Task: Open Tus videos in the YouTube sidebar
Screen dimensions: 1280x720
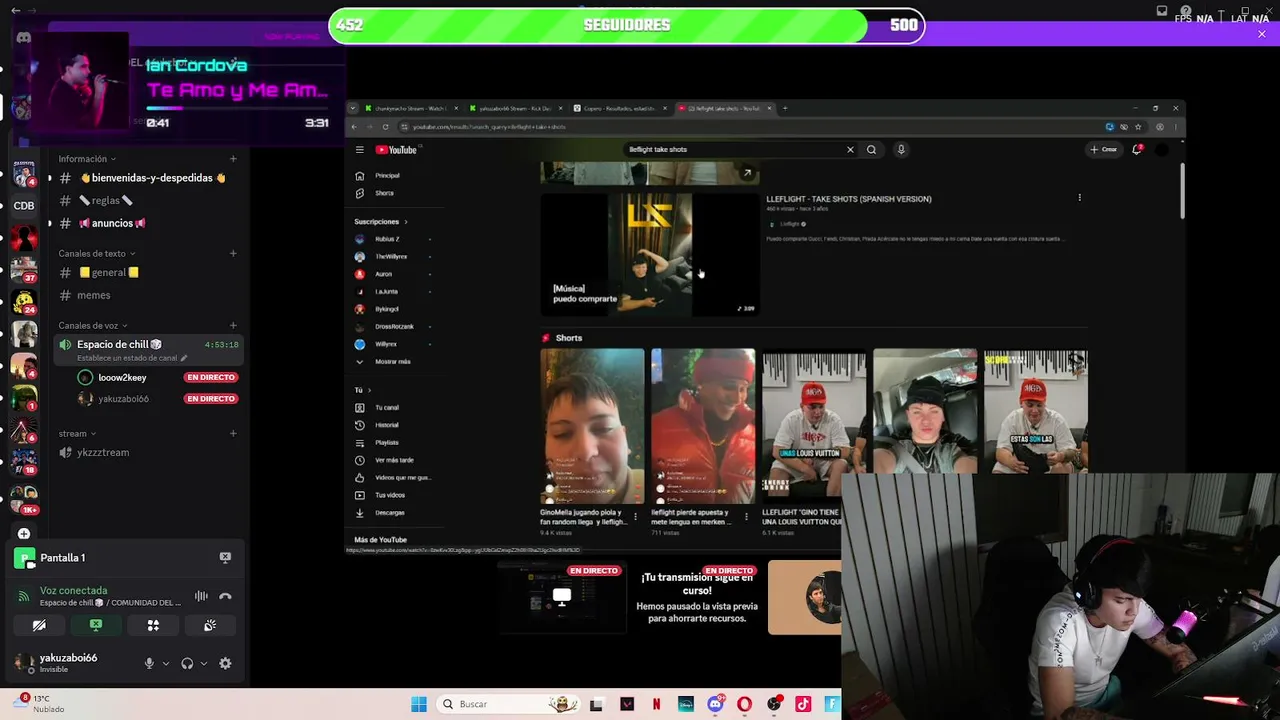Action: tap(390, 495)
